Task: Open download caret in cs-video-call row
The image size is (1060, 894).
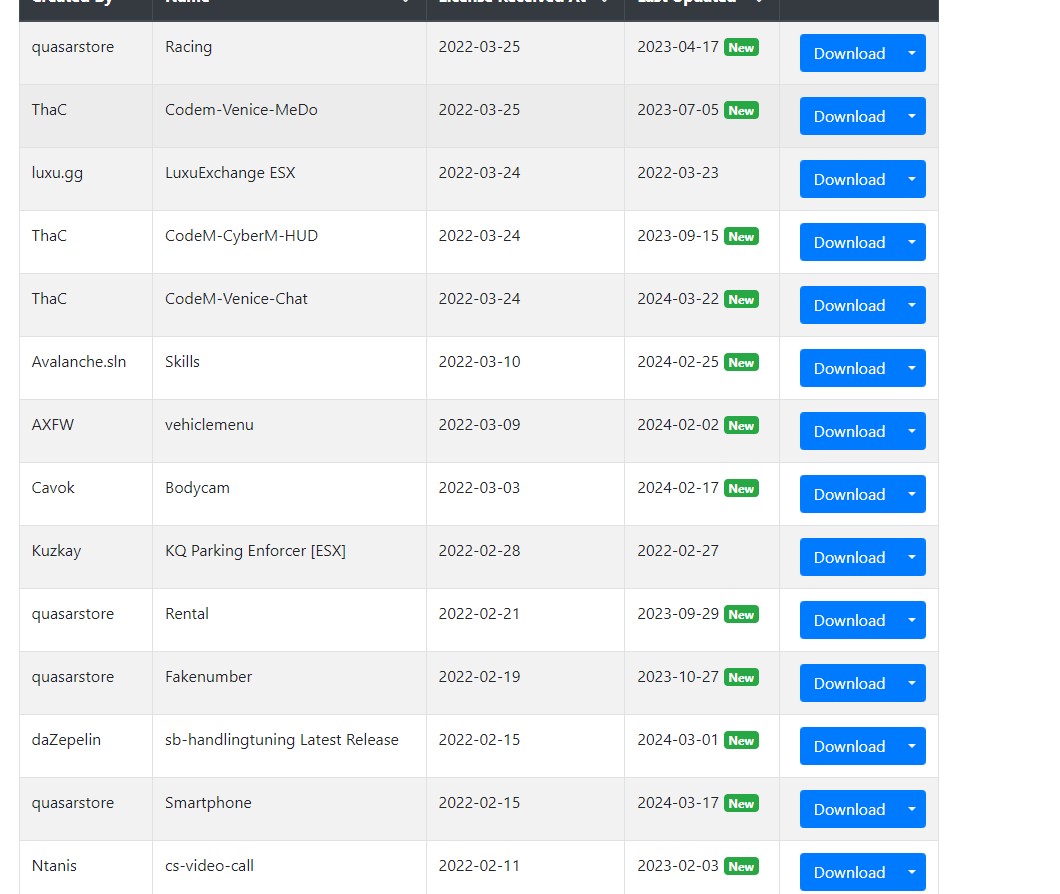Action: (x=912, y=872)
